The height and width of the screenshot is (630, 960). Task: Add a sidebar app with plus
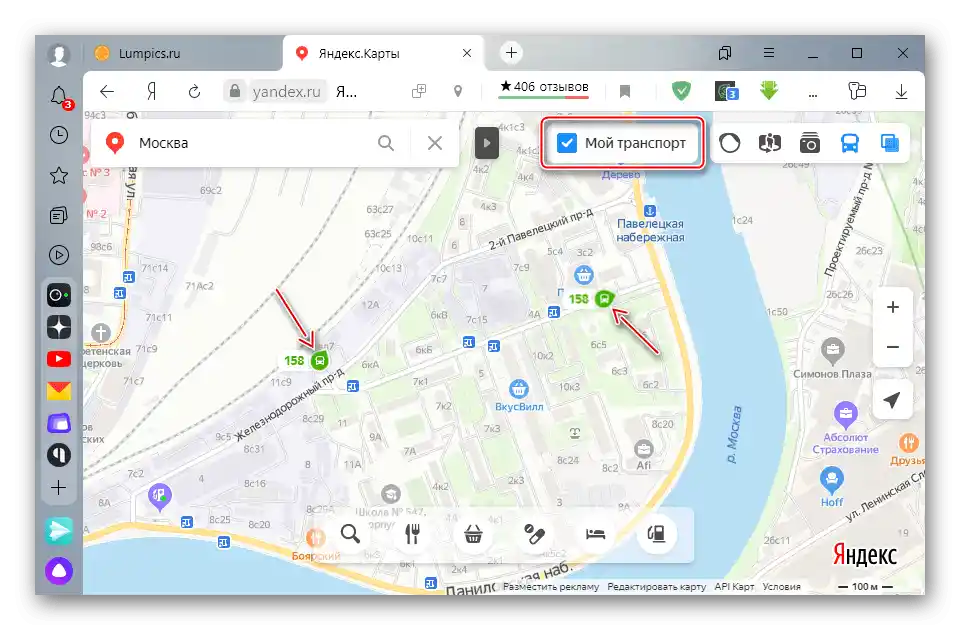click(x=59, y=487)
